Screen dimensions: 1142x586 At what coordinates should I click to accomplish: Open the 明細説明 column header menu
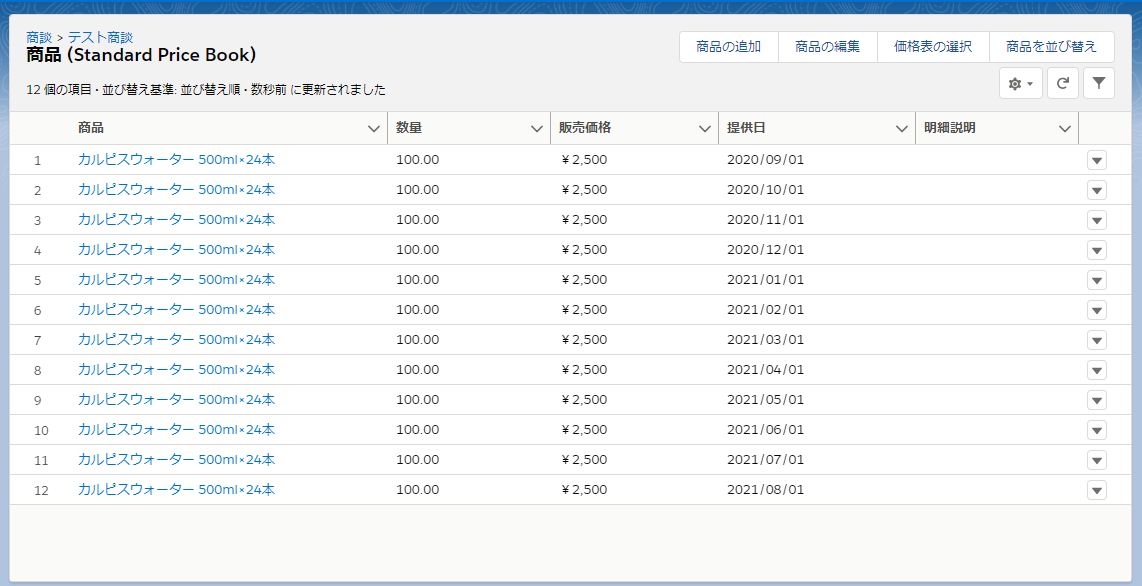pos(1065,129)
